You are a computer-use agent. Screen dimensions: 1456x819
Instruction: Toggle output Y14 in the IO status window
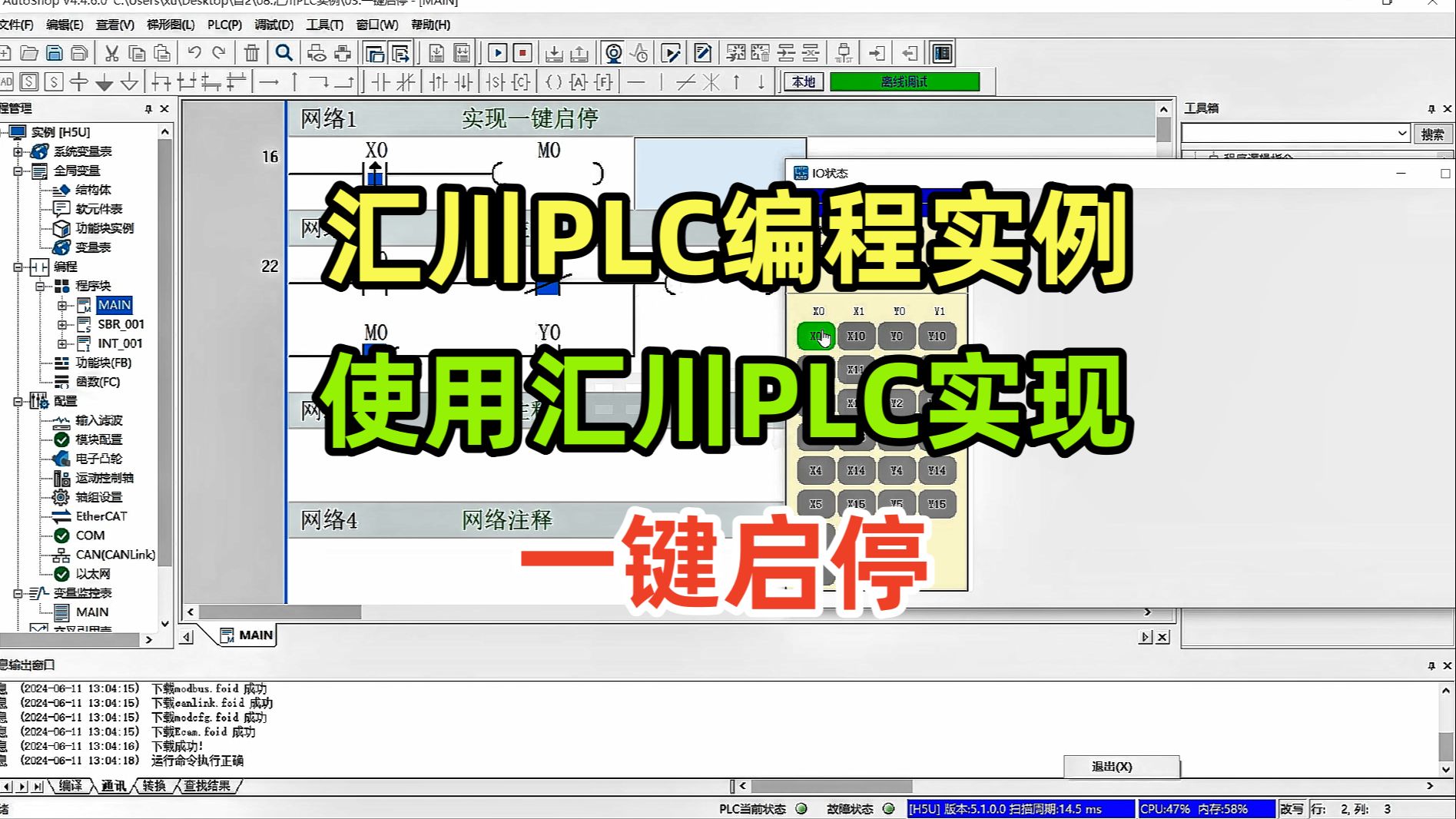(937, 470)
